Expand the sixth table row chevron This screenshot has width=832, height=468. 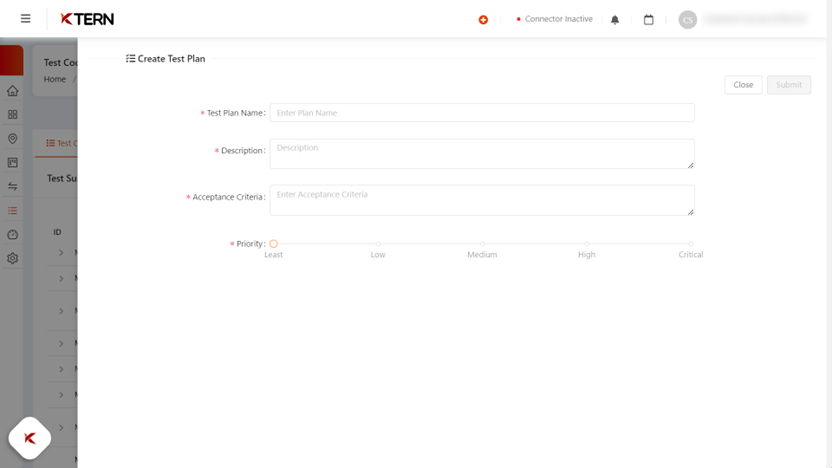[61, 395]
